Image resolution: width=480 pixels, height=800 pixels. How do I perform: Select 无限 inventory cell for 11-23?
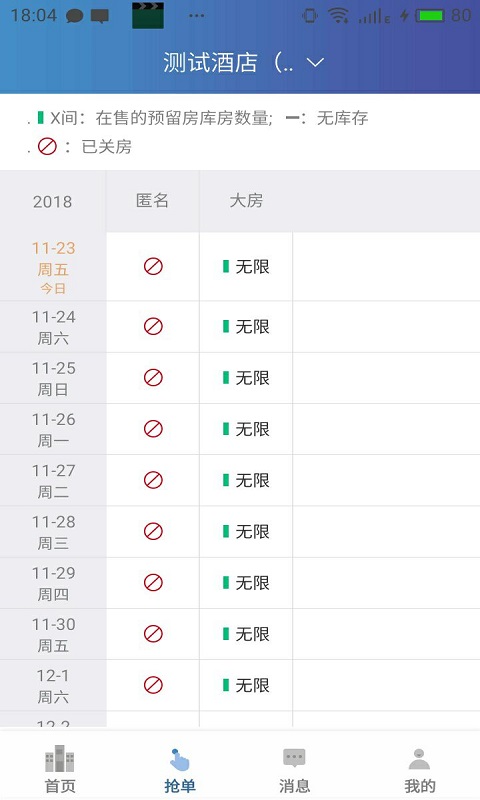[x=246, y=266]
